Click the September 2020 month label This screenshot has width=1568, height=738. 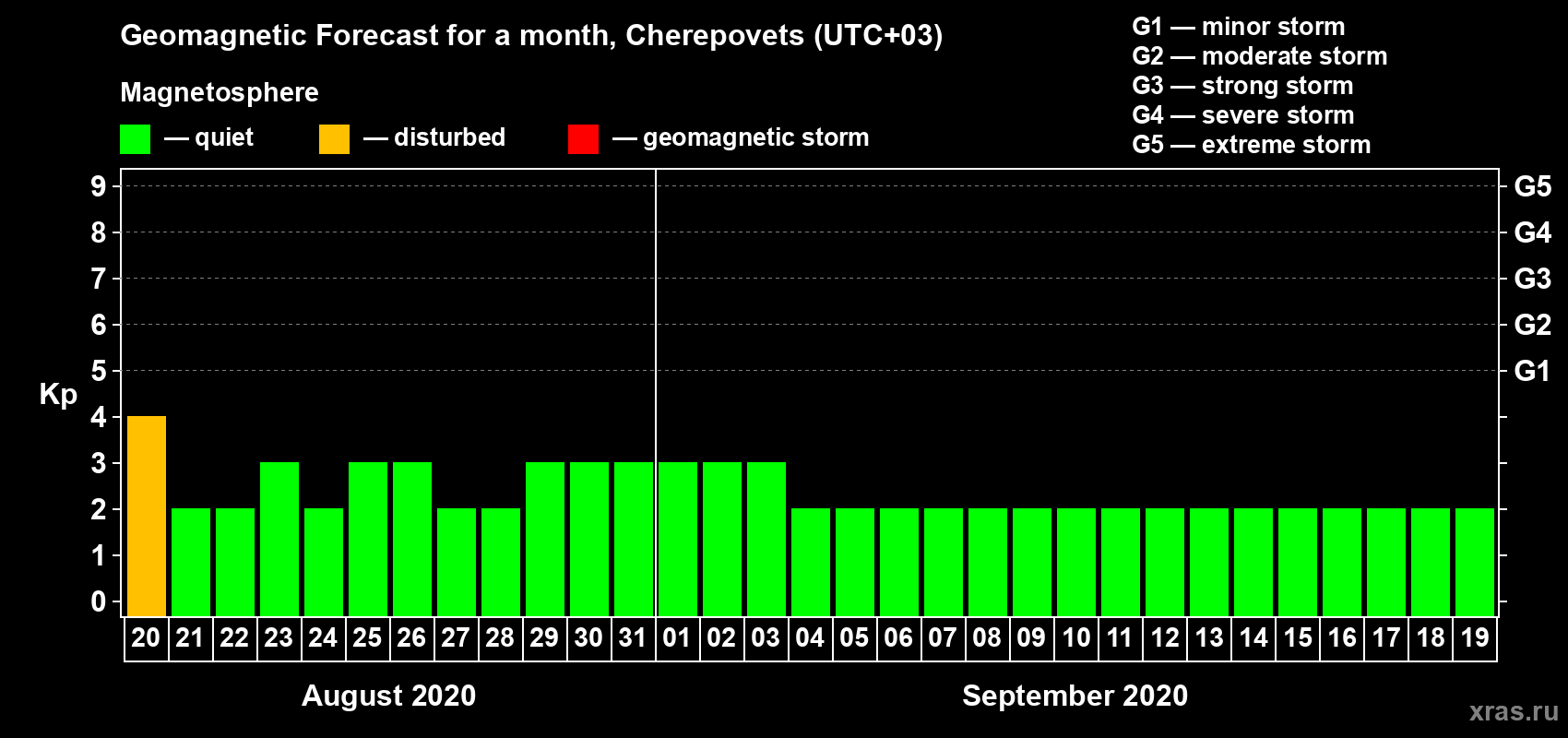pos(1075,696)
